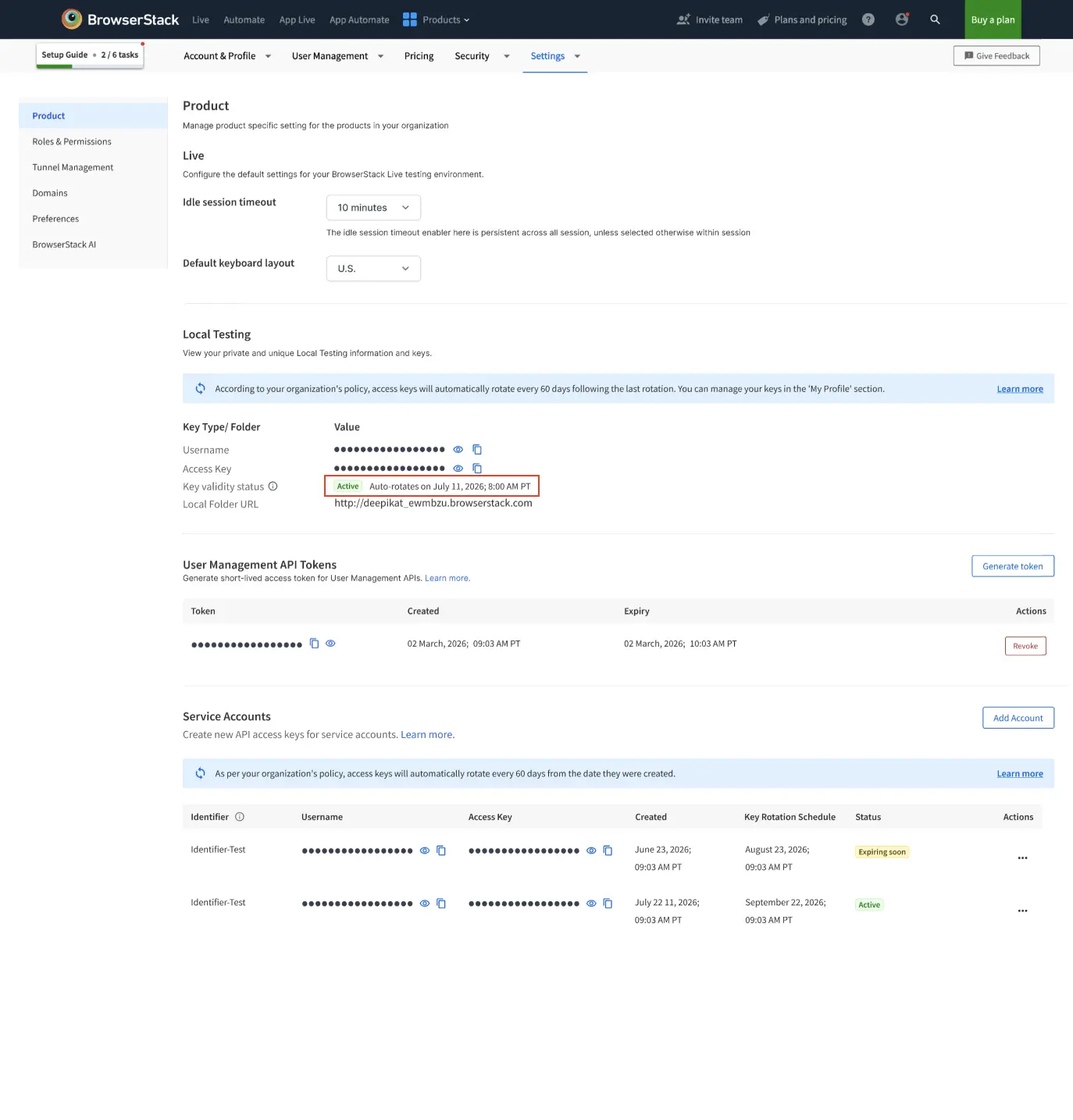The width and height of the screenshot is (1073, 1120).
Task: Click the search magnifier icon
Action: point(935,20)
